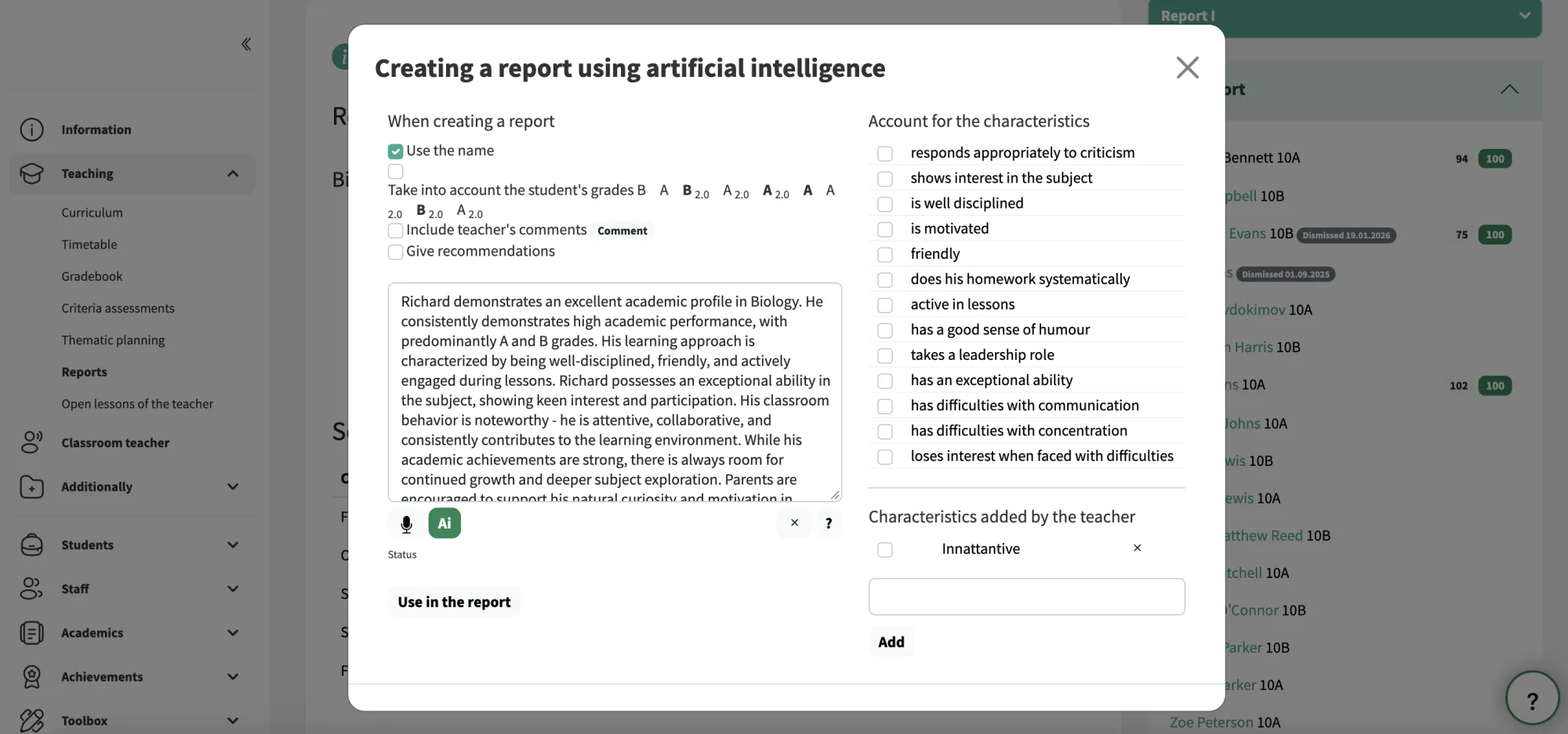This screenshot has width=1568, height=734.
Task: Click the Staff people icon
Action: (31, 588)
